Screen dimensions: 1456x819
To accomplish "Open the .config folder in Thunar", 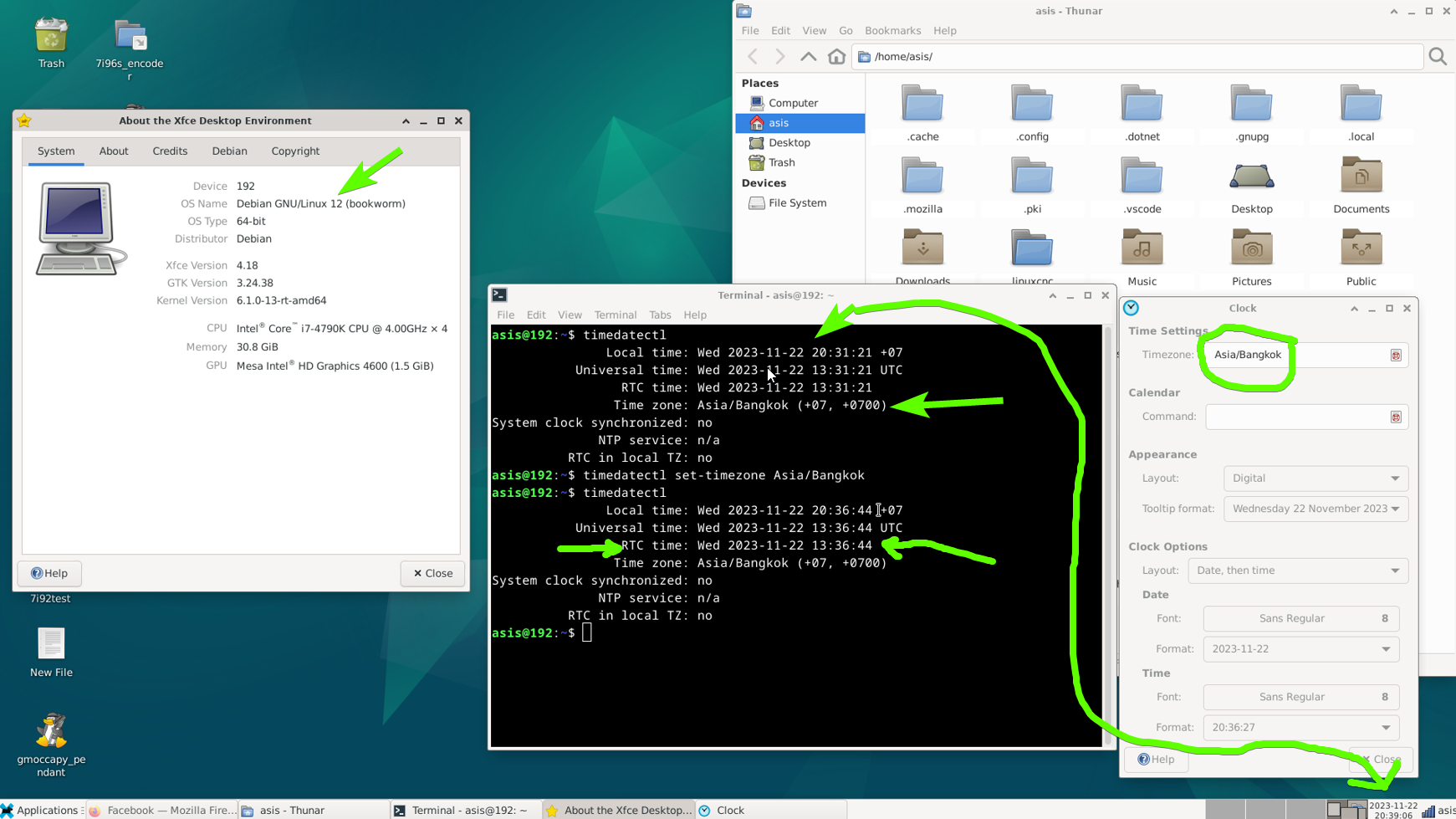I will pos(1032,113).
